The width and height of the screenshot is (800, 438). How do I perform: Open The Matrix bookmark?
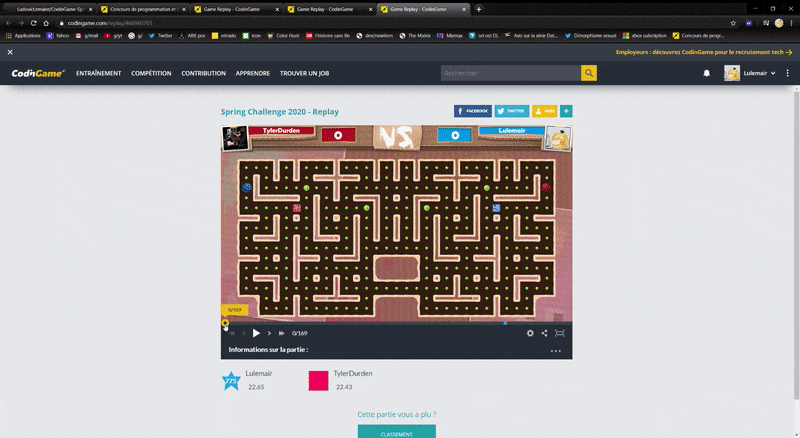pos(415,36)
